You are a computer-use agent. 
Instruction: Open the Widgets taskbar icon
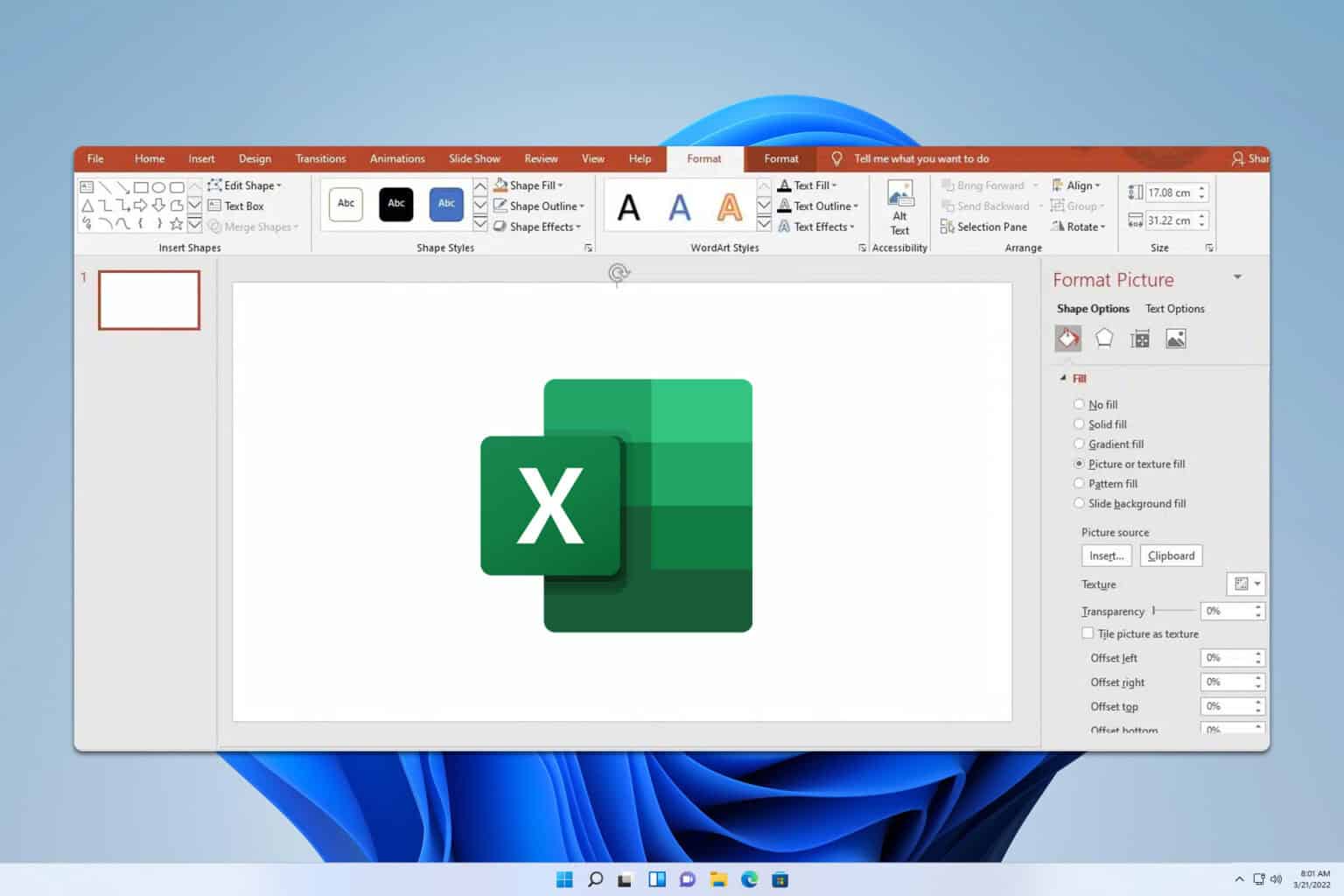pyautogui.click(x=657, y=879)
